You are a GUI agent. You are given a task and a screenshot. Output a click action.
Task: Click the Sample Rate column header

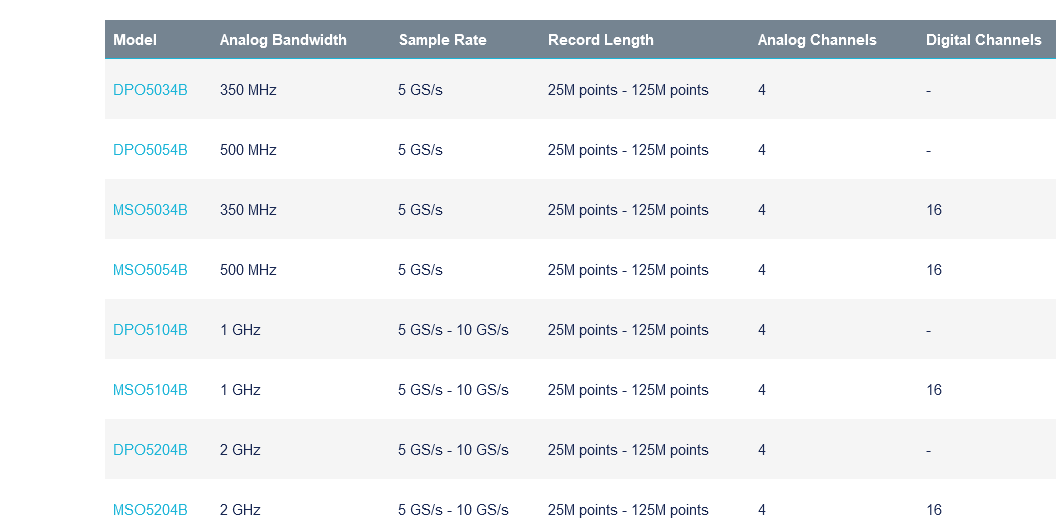442,40
